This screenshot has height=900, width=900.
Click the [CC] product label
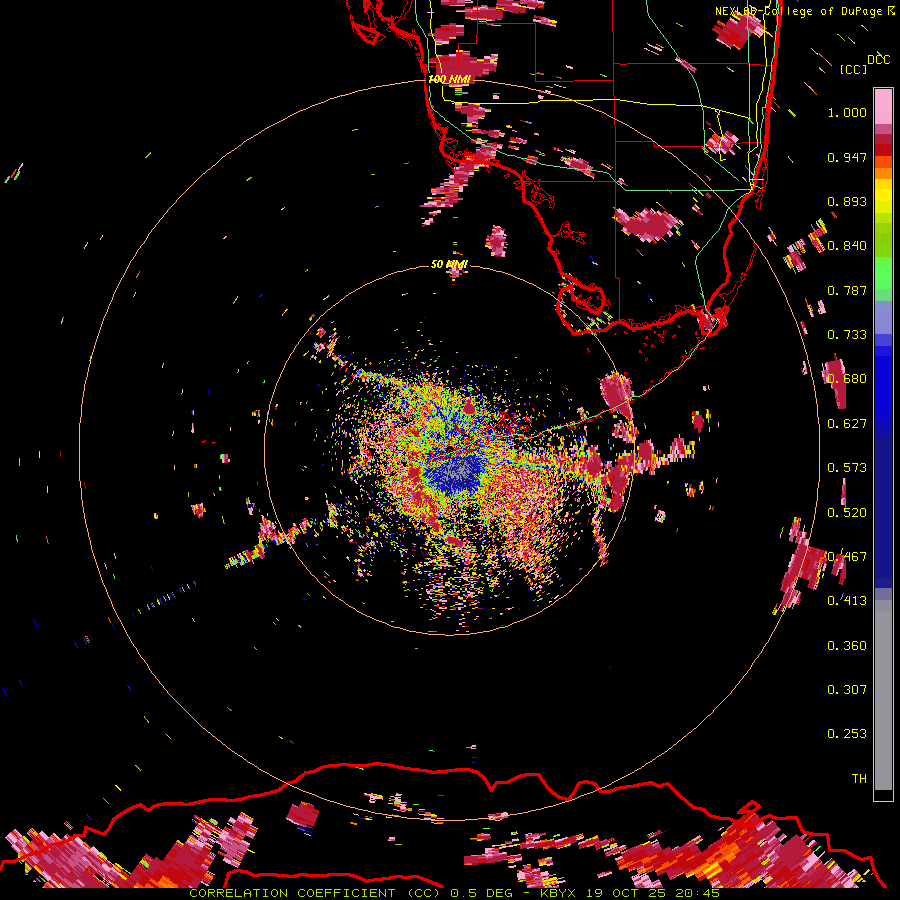(x=853, y=69)
